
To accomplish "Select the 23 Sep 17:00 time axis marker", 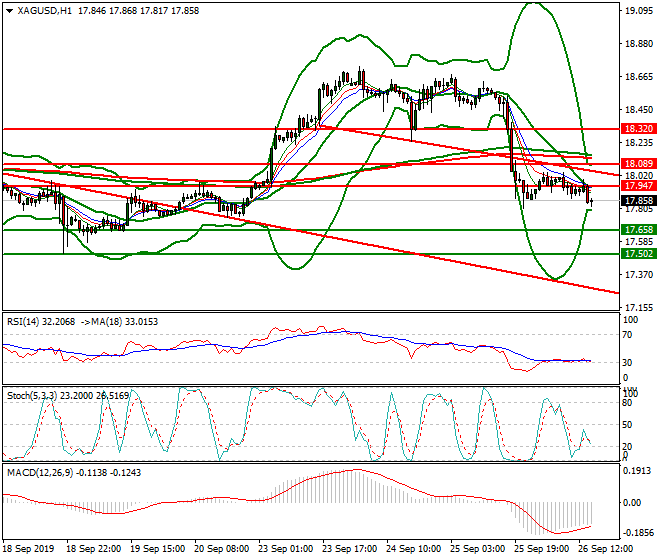I will [x=350, y=549].
